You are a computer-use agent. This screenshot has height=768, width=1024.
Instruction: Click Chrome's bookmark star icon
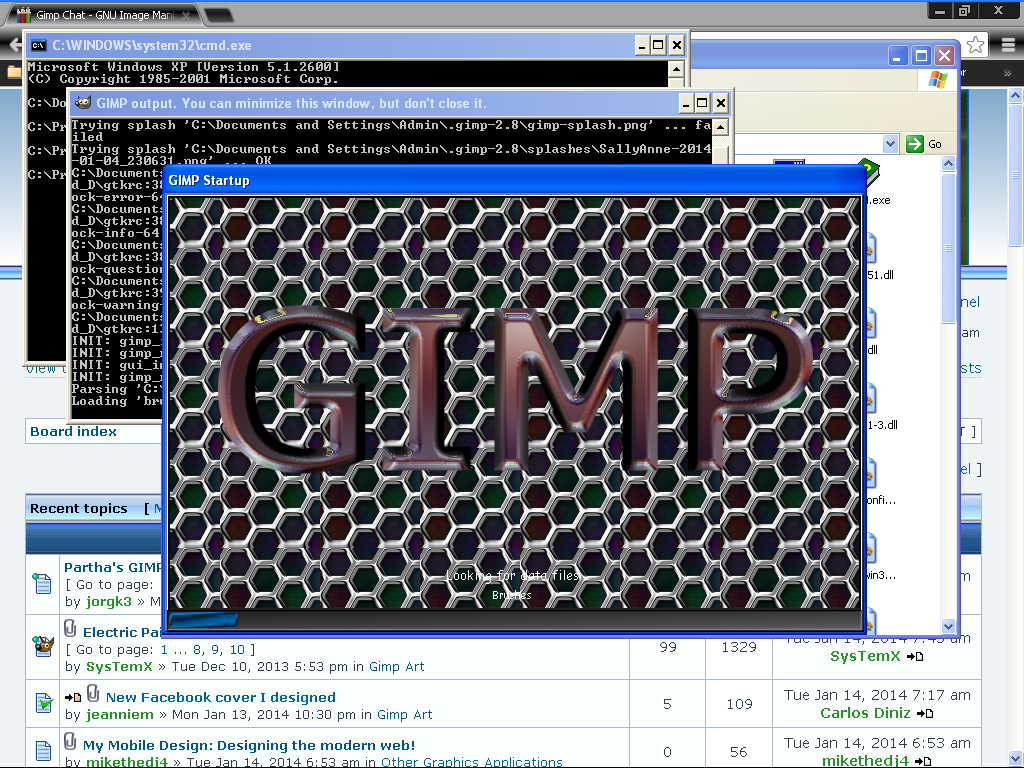point(975,45)
